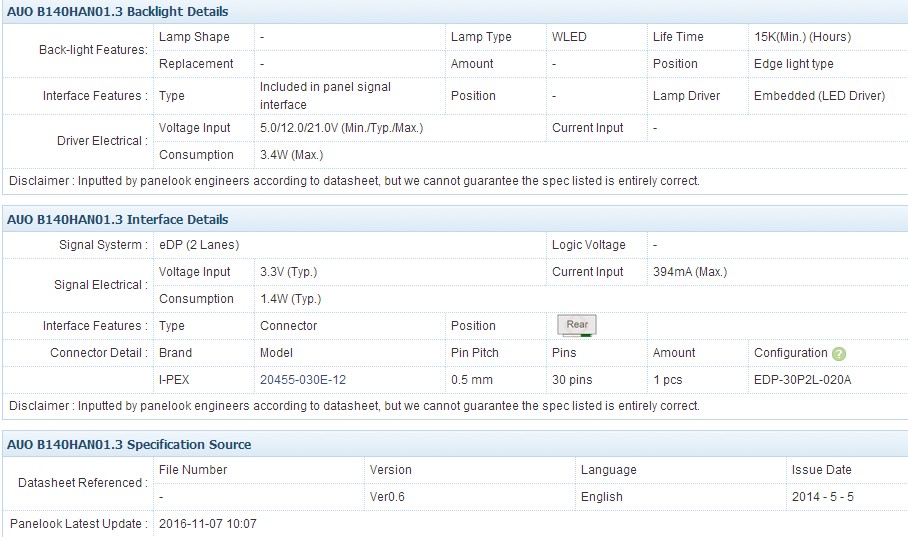Select the 'Embedded (LED Driver)' value
The image size is (908, 537).
(819, 96)
